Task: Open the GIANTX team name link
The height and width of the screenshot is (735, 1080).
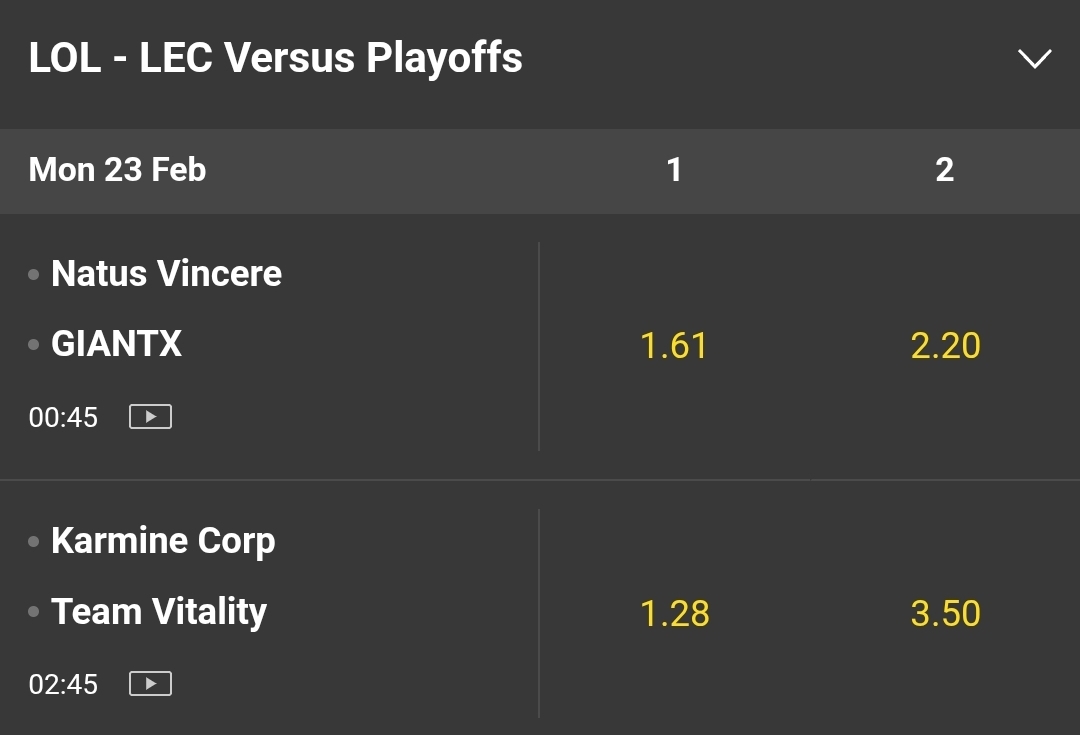Action: [116, 344]
